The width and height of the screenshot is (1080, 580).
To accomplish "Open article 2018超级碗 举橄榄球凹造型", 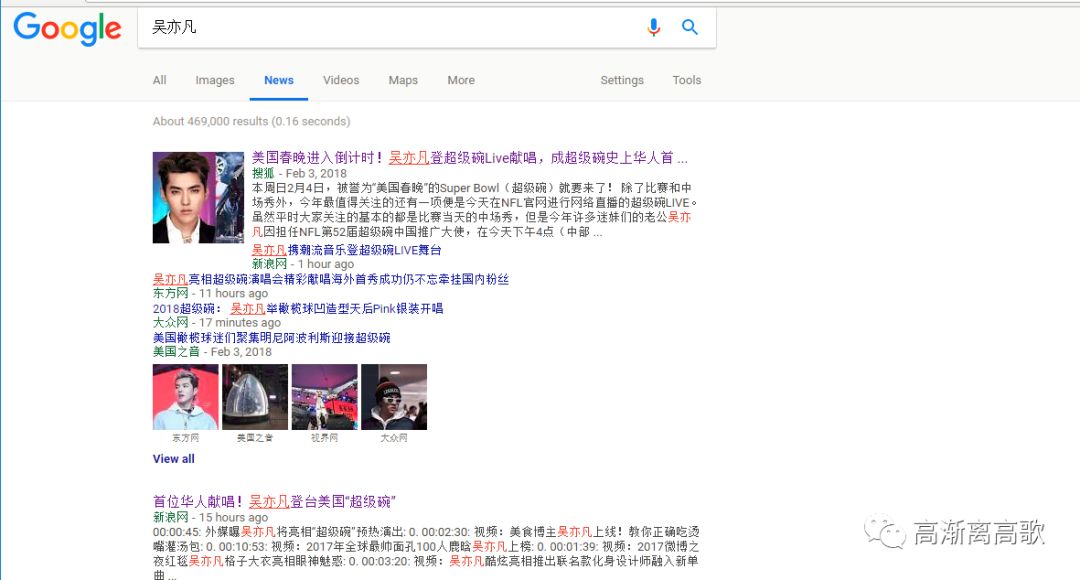I will pyautogui.click(x=298, y=308).
